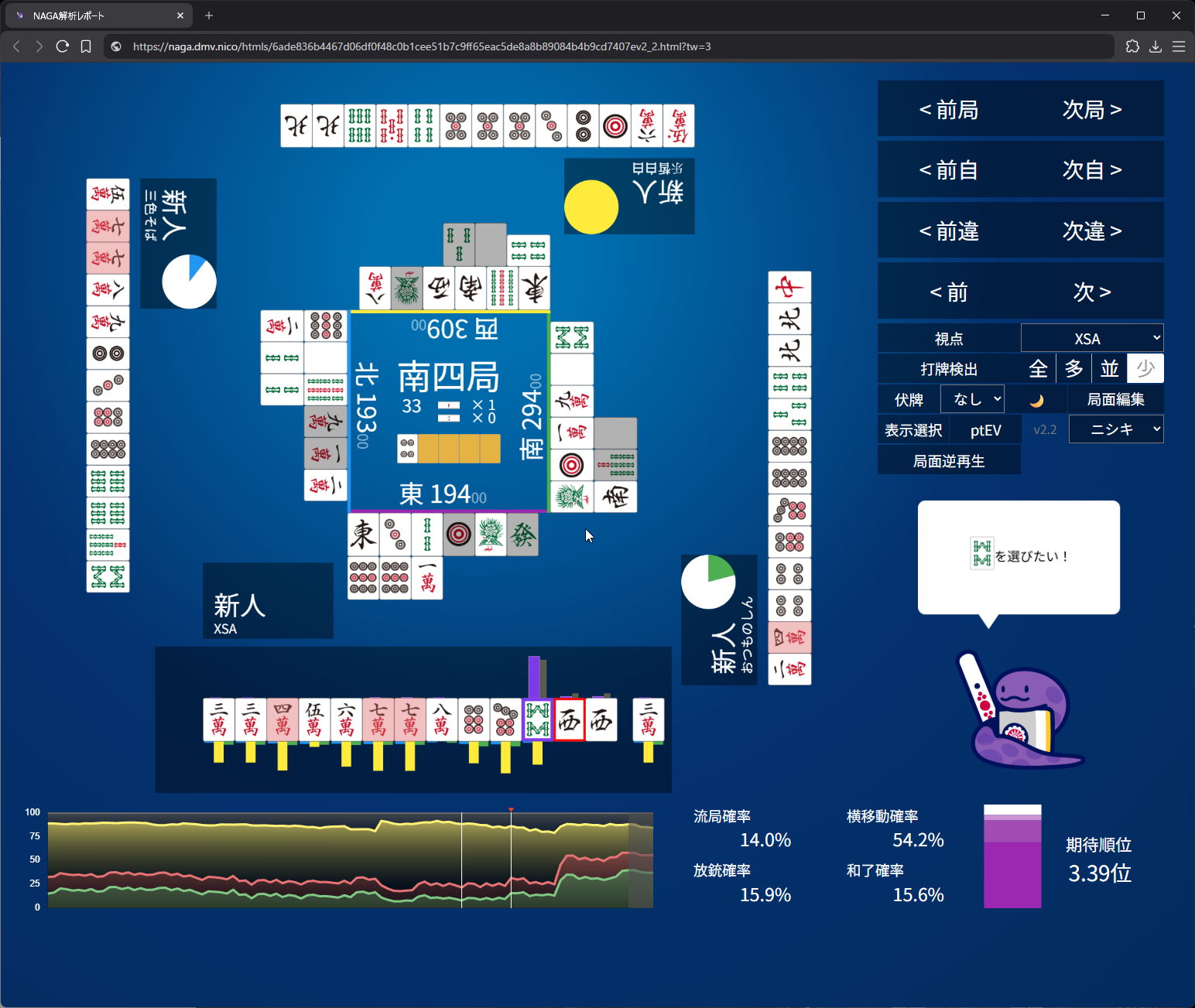Select the 多 discard detection option

(1073, 369)
